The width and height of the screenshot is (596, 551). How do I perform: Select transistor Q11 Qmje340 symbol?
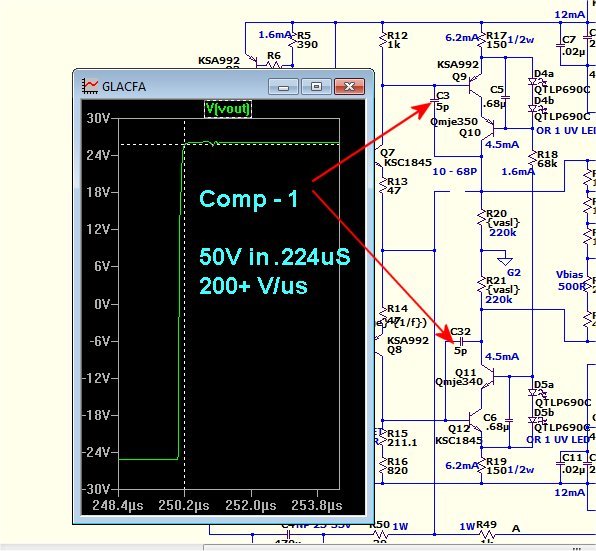pyautogui.click(x=488, y=377)
